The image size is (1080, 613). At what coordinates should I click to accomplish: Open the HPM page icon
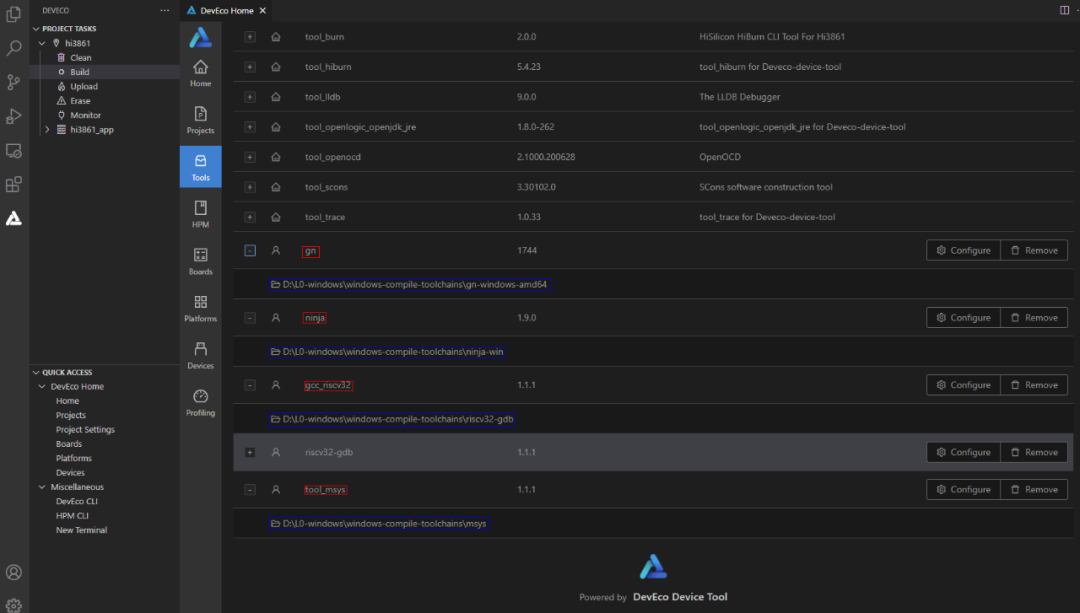(200, 214)
